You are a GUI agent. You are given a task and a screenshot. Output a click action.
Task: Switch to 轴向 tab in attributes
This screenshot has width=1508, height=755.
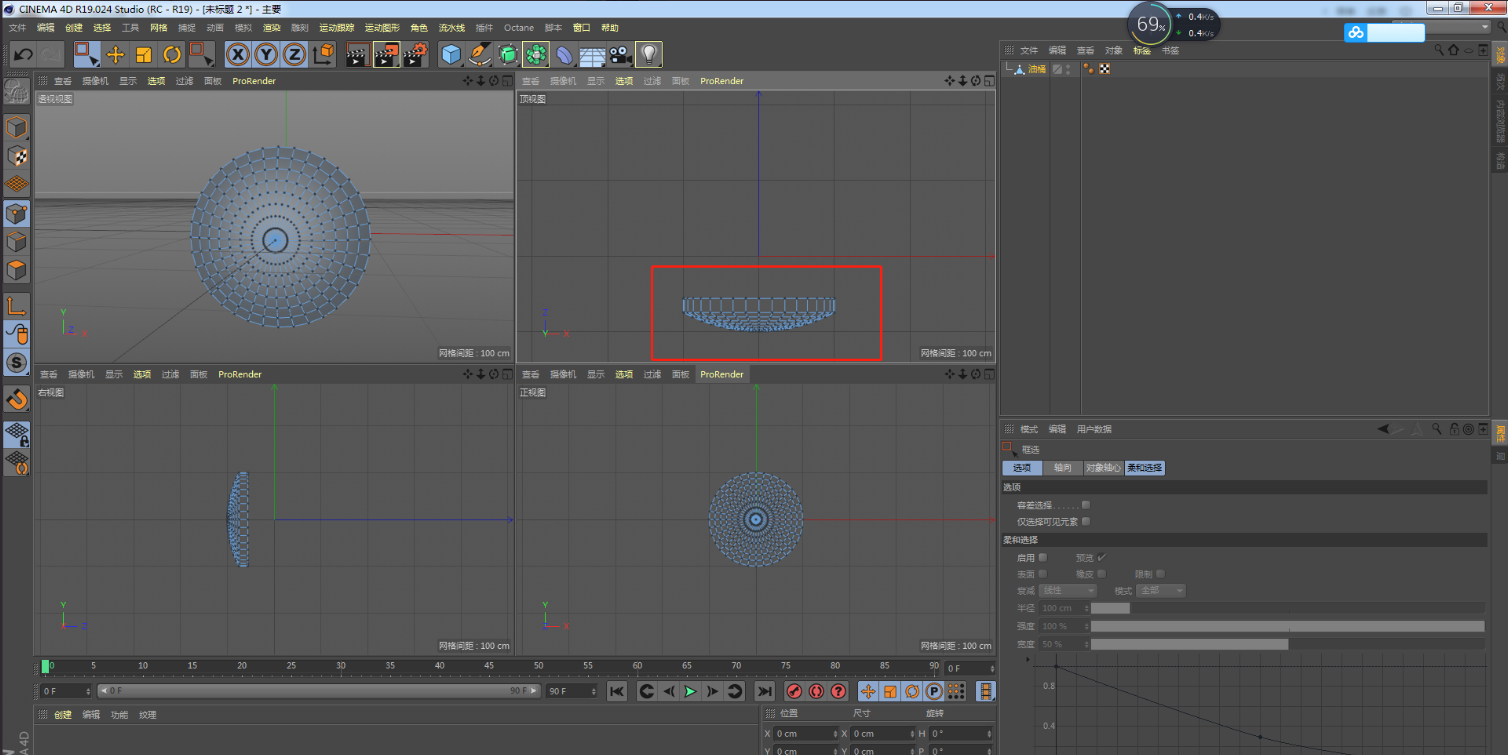point(1063,468)
